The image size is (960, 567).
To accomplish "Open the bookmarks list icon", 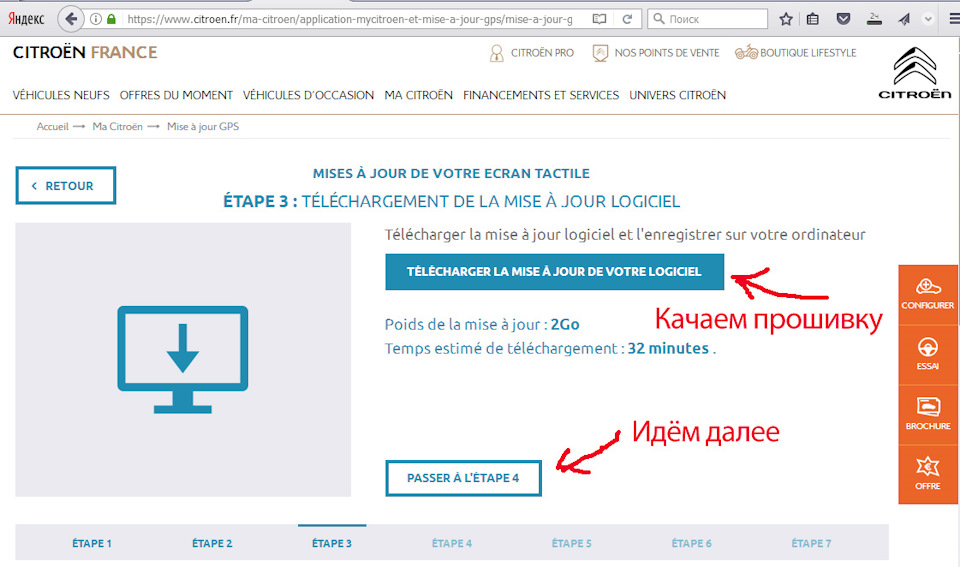I will (x=812, y=19).
